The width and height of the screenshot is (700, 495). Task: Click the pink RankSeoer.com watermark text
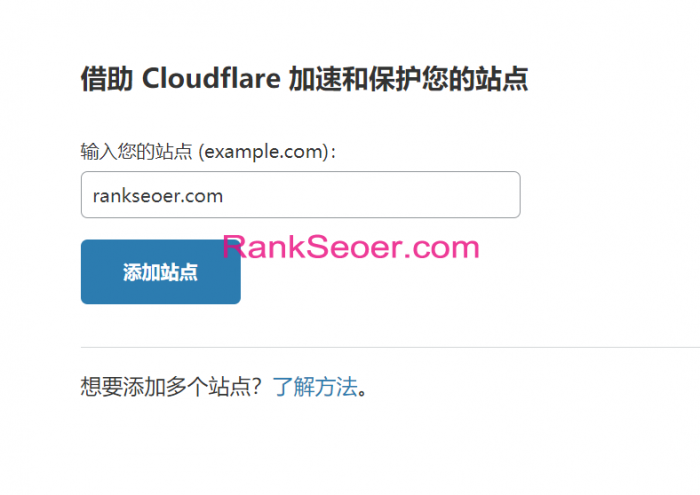[351, 247]
